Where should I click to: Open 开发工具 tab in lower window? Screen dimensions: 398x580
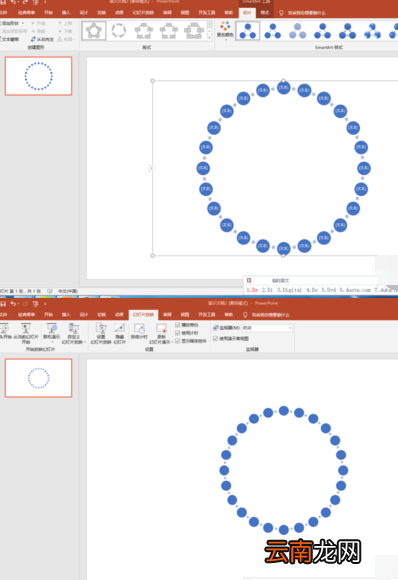(207, 314)
